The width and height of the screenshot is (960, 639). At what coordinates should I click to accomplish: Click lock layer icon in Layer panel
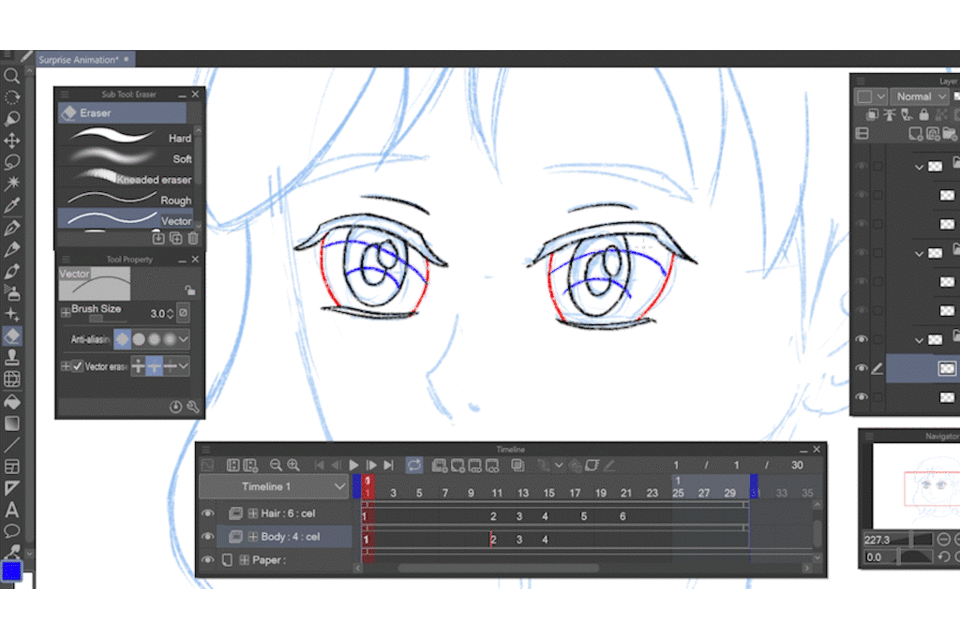(924, 114)
